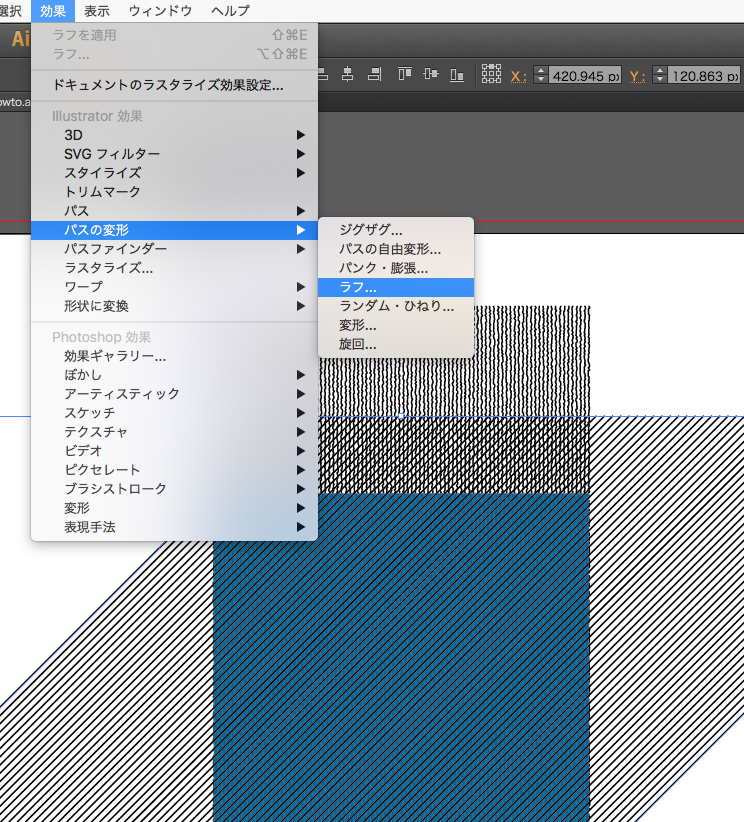
Task: Click the reference point grid icon
Action: coord(491,74)
